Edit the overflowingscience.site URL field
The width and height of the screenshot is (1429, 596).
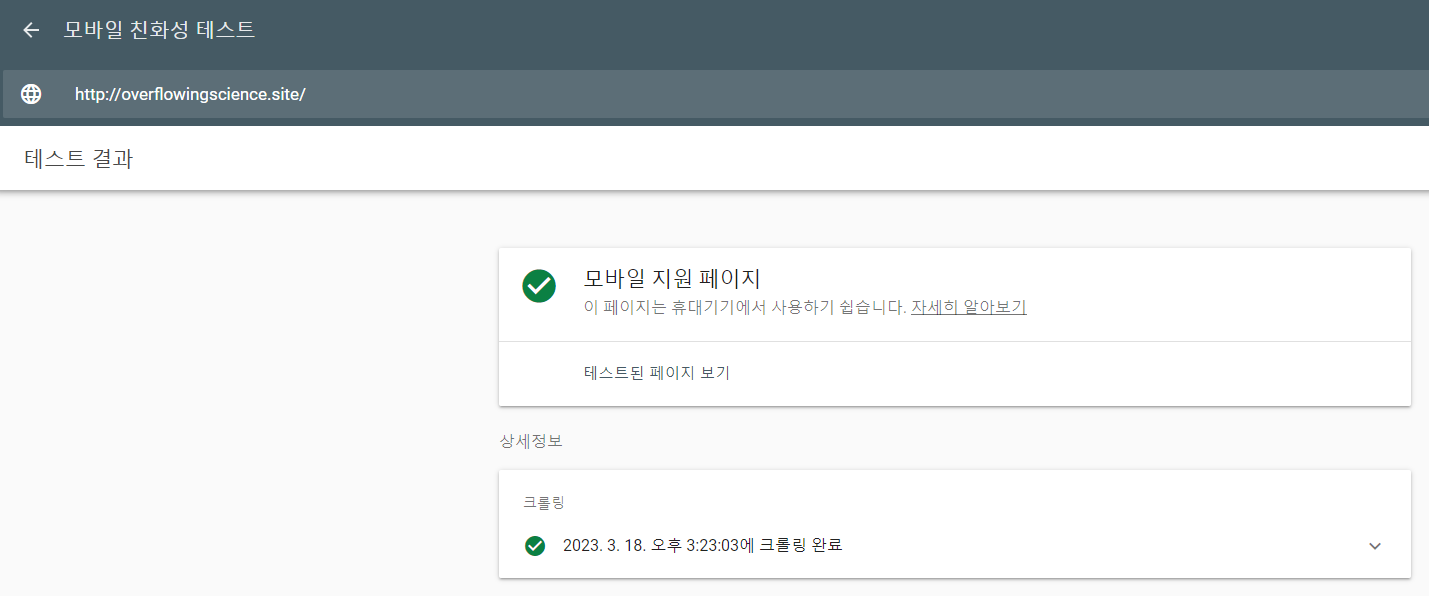714,95
